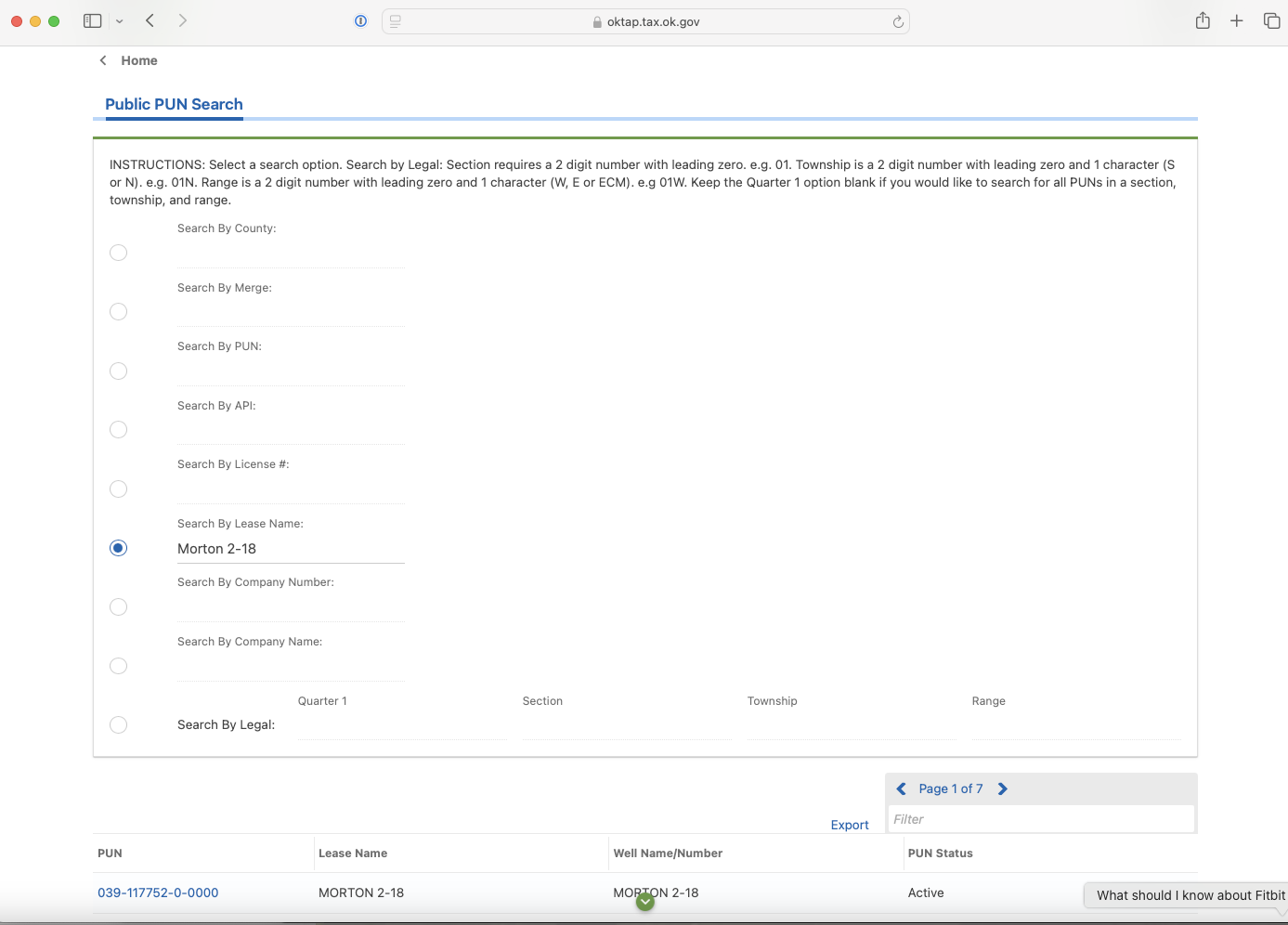Click the back chevron beside Home
The width and height of the screenshot is (1288, 925).
103,60
